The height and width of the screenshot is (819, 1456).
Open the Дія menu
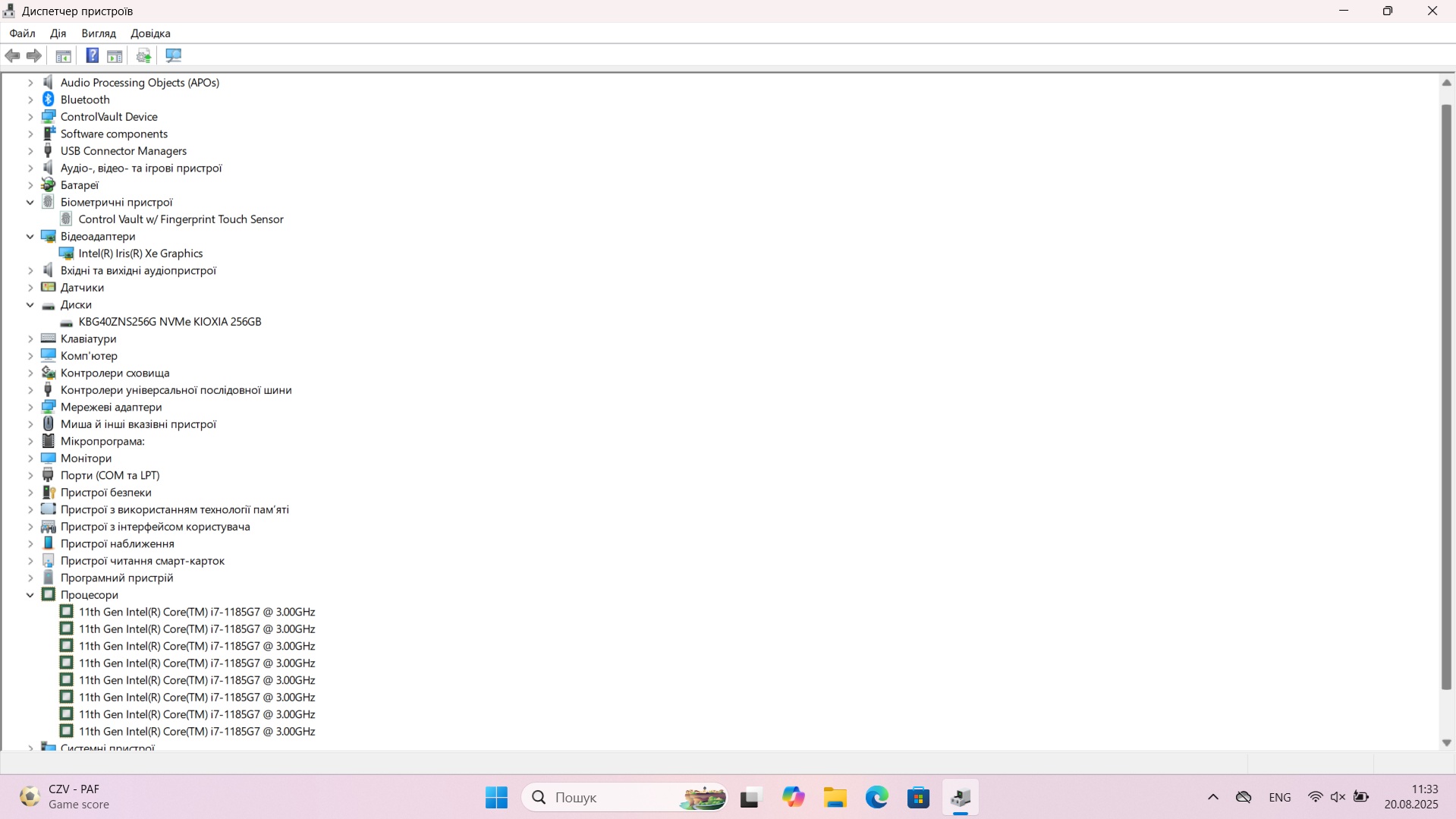58,33
